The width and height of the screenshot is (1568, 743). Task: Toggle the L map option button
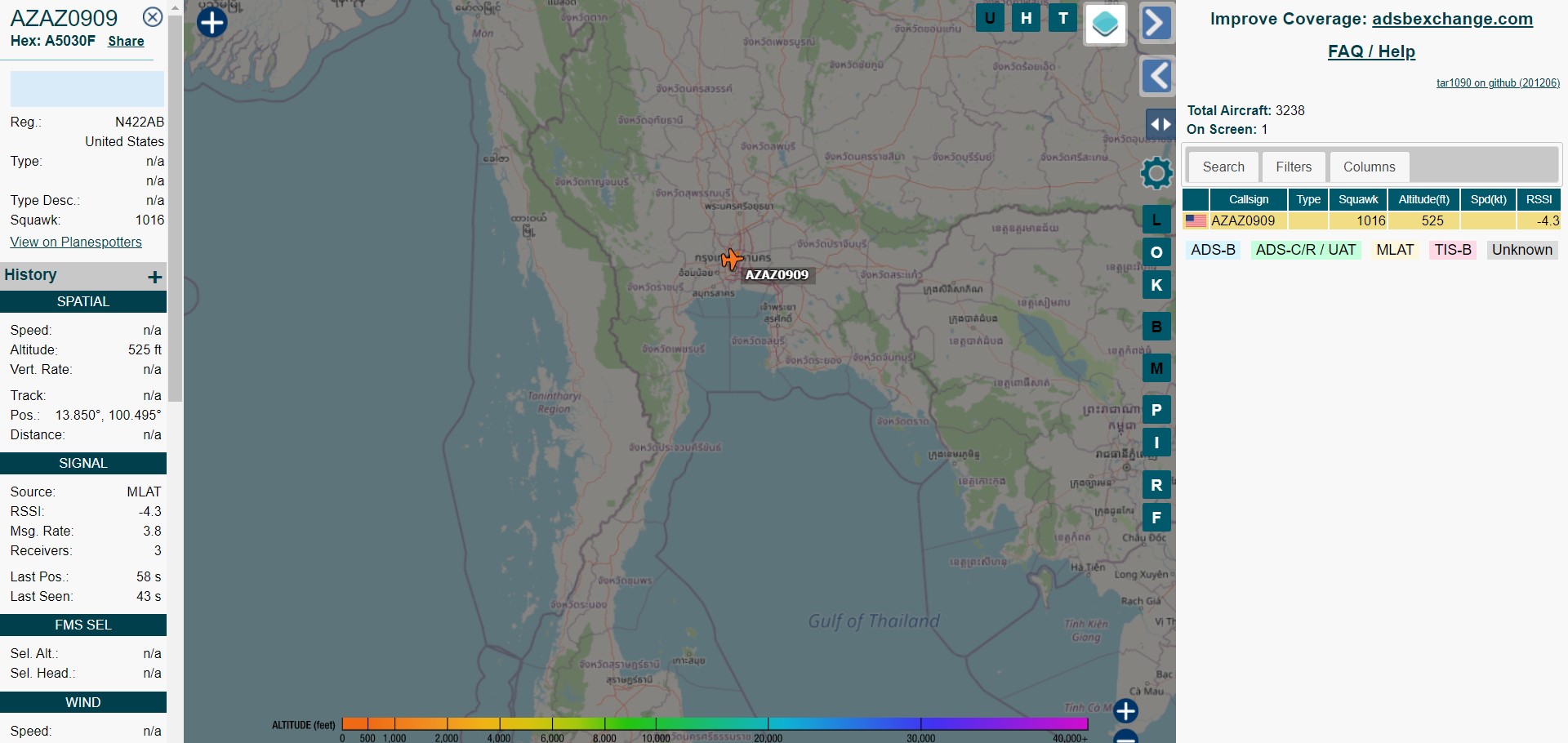[1156, 220]
